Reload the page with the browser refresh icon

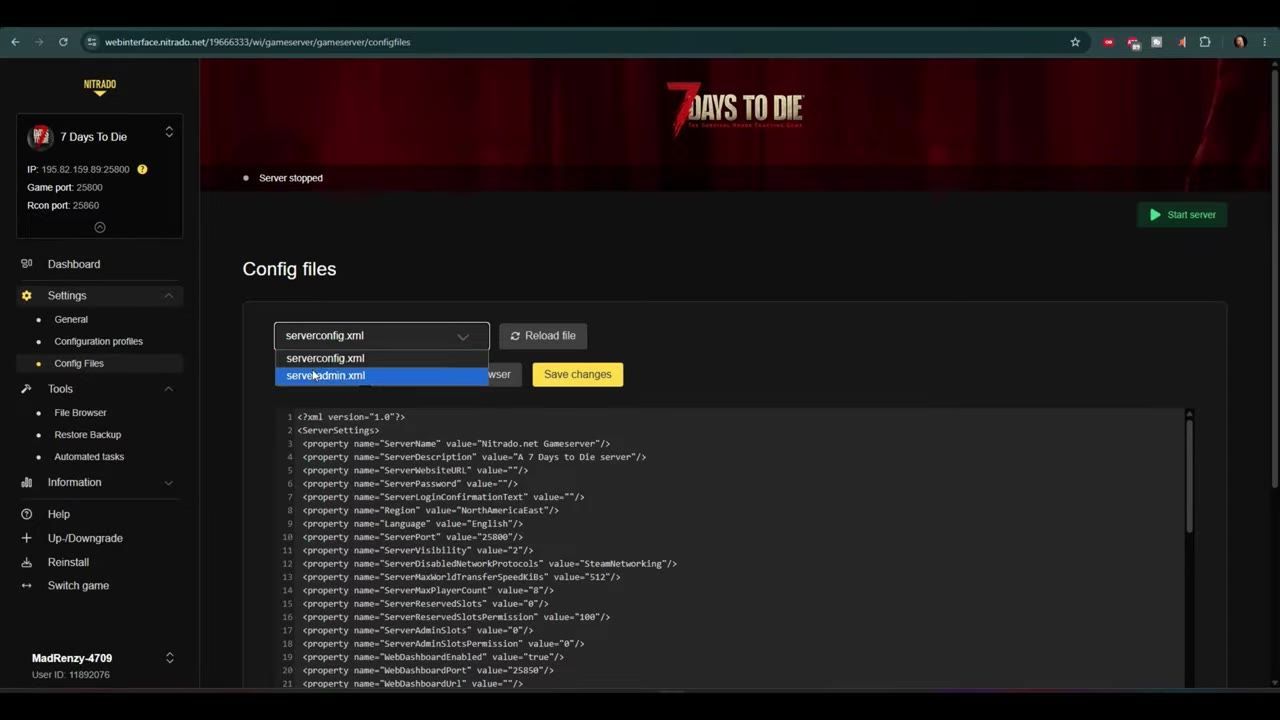click(x=63, y=42)
